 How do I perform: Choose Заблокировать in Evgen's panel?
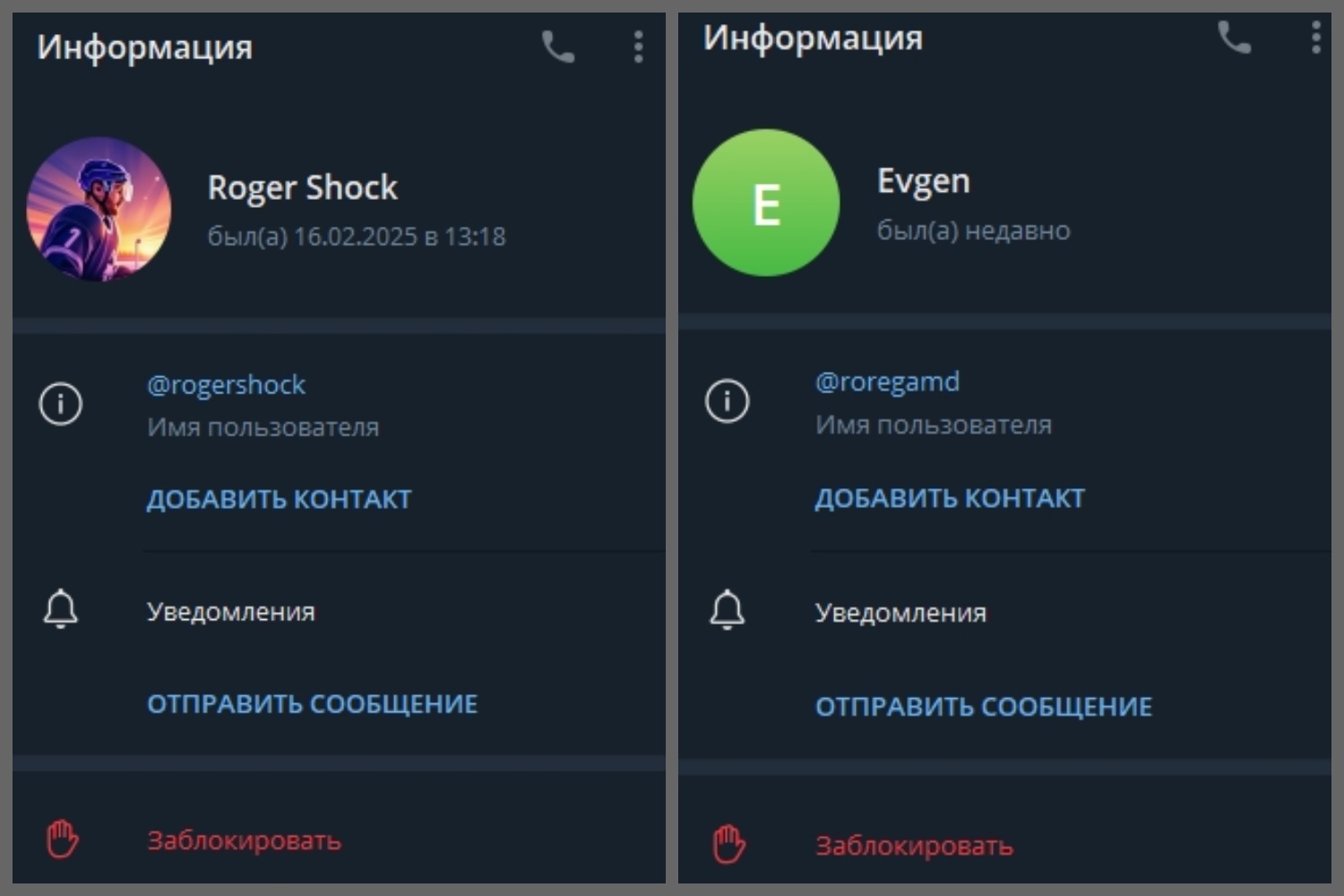[x=914, y=846]
